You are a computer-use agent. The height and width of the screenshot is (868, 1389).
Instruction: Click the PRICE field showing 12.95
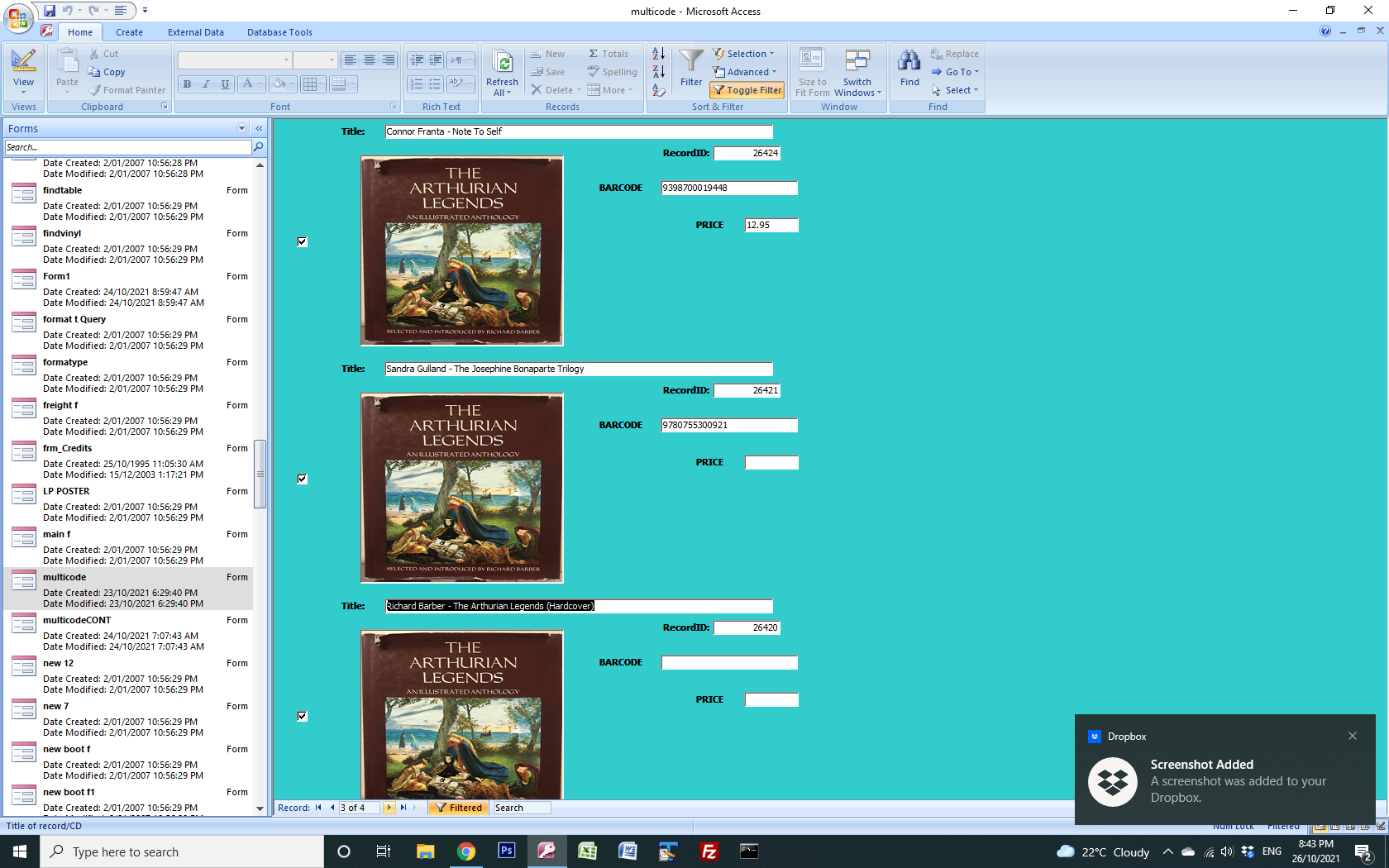771,225
